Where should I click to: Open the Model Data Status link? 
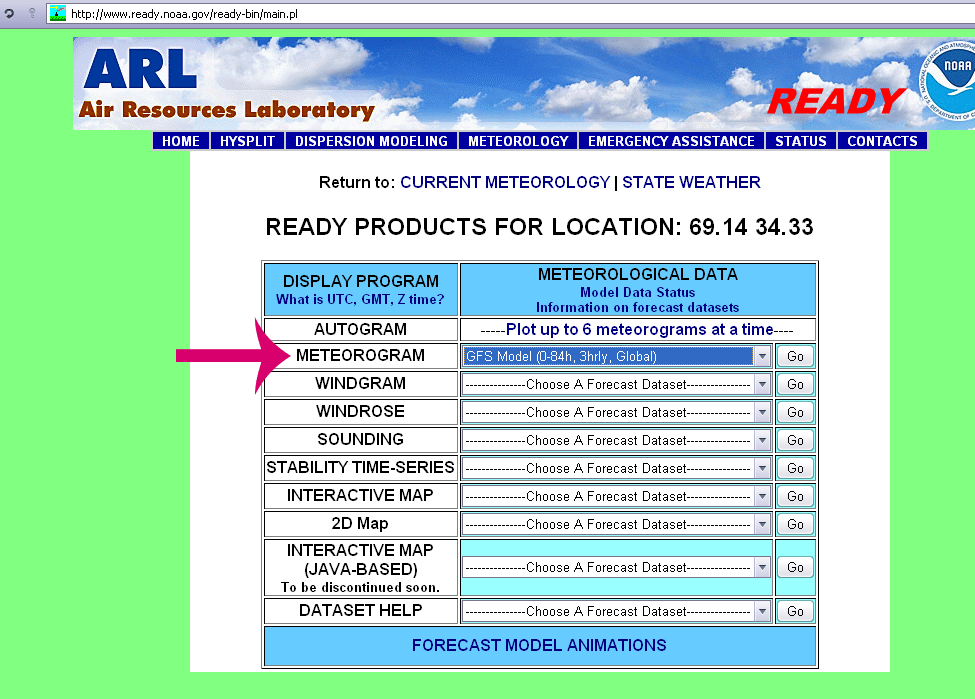[x=637, y=292]
